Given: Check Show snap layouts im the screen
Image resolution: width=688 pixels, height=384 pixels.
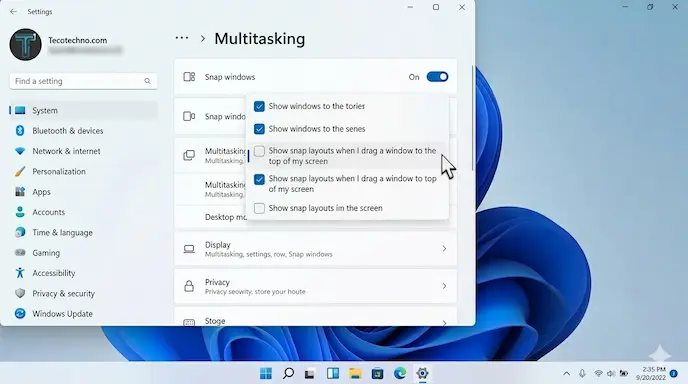Looking at the screenshot, I should [259, 208].
